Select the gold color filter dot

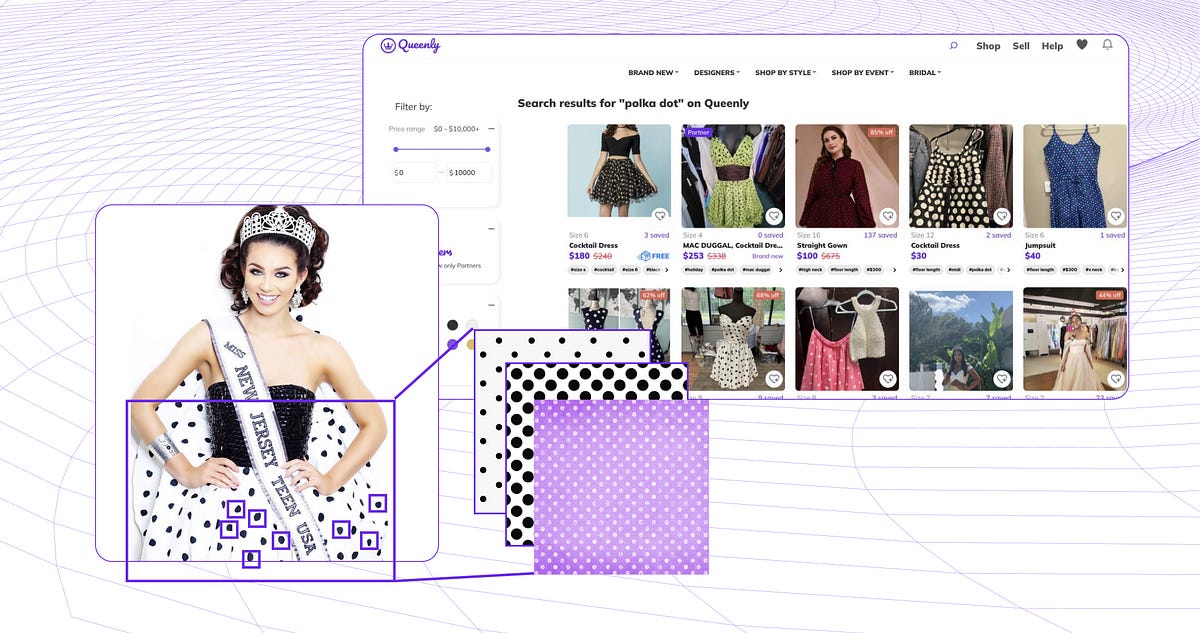click(470, 345)
